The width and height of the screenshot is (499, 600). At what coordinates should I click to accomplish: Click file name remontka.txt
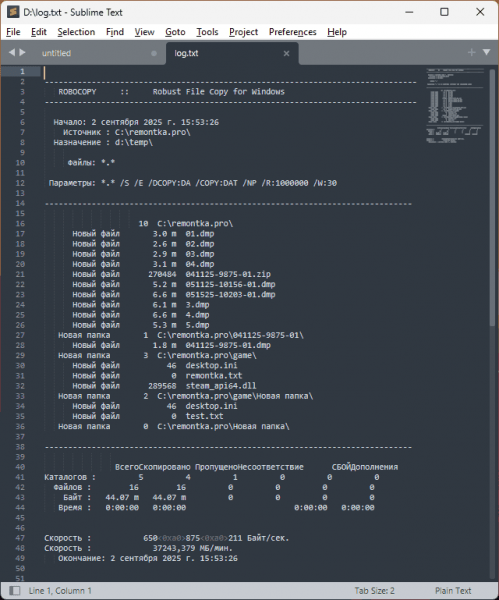coord(214,376)
